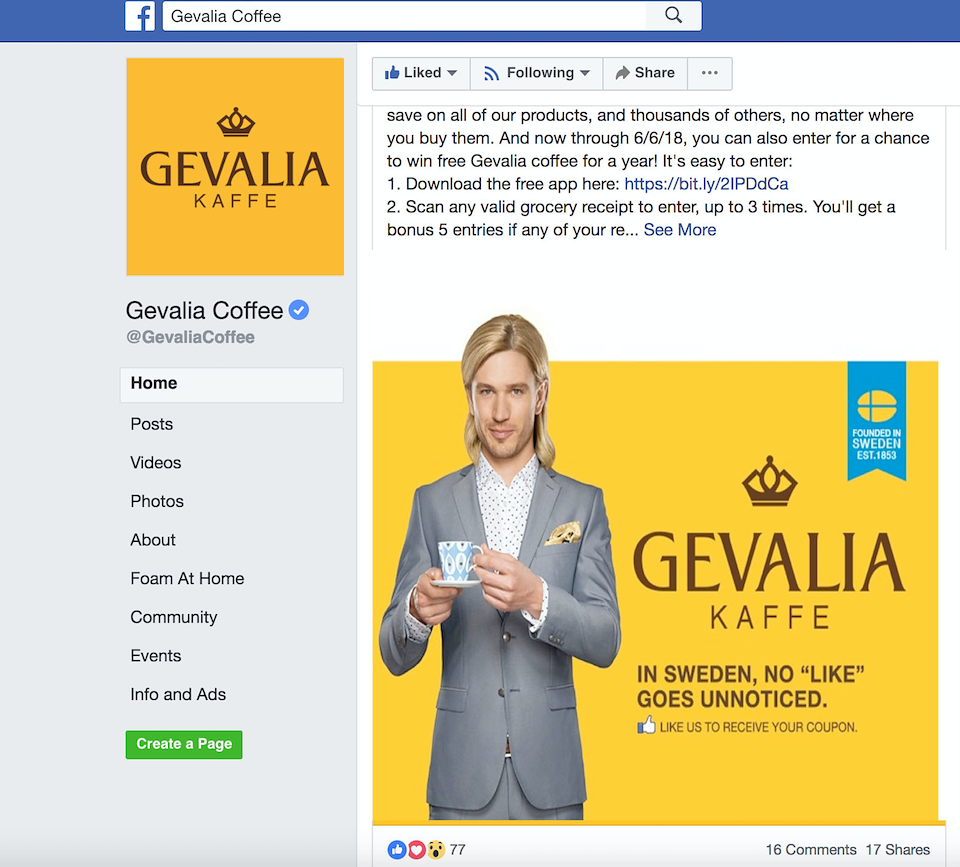
Task: Click the Gevalia Coffee search field
Action: [404, 16]
